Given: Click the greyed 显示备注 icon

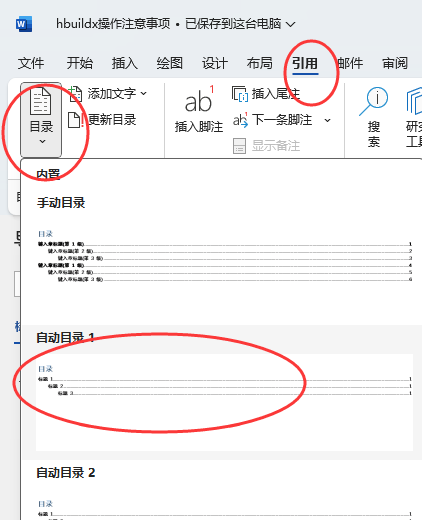Looking at the screenshot, I should [x=239, y=146].
